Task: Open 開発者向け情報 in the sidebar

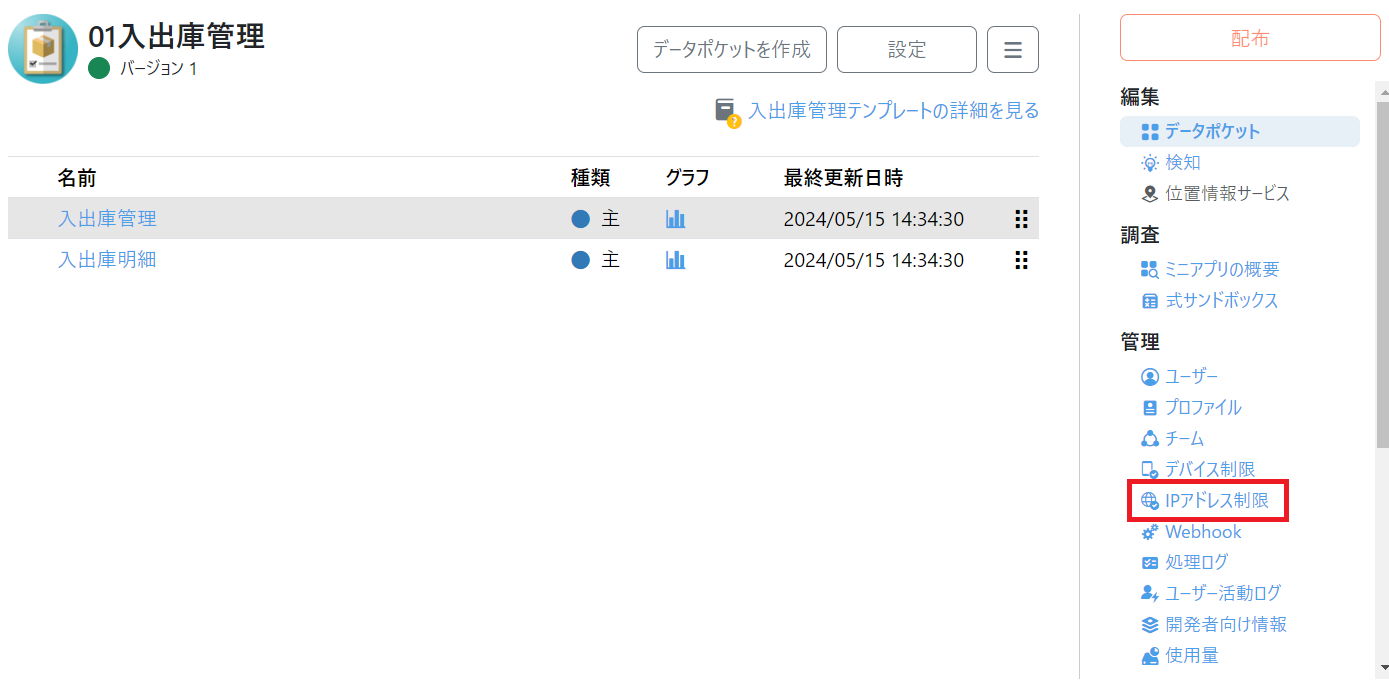Action: 1226,624
